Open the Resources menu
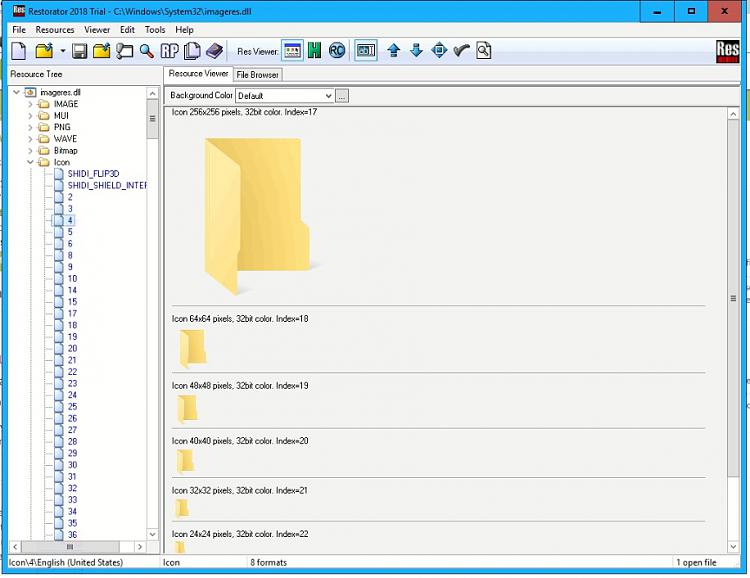Screen dimensions: 750x578 point(55,30)
